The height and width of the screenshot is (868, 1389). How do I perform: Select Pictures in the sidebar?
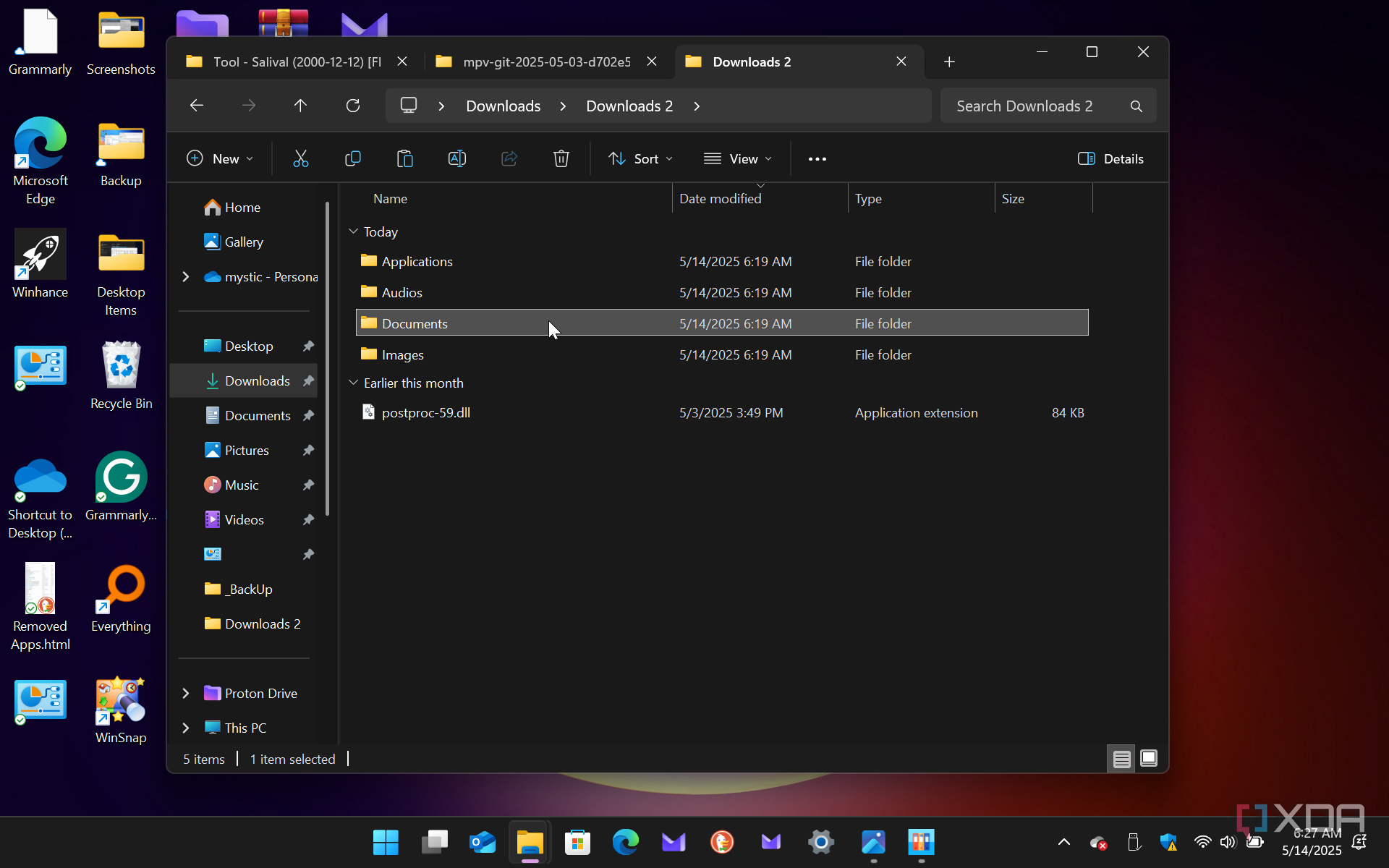click(247, 450)
